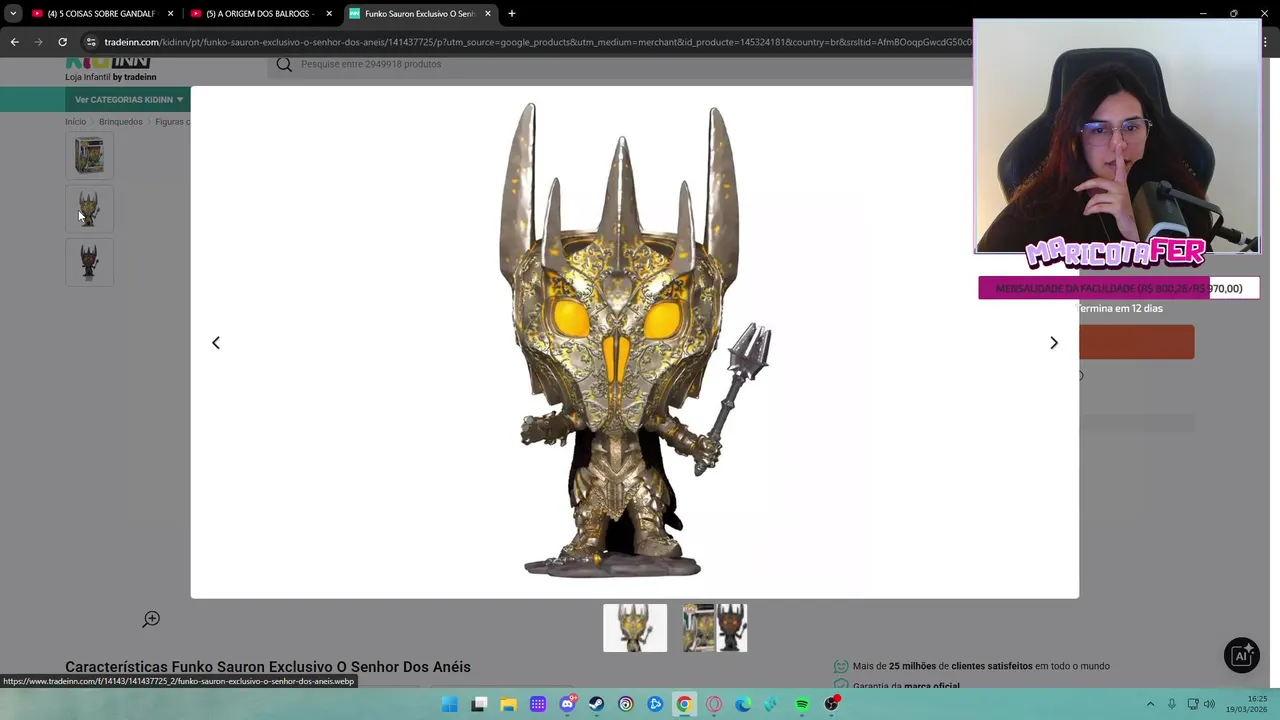
Task: Click the Kidinn by tradeinn logo
Action: (111, 70)
